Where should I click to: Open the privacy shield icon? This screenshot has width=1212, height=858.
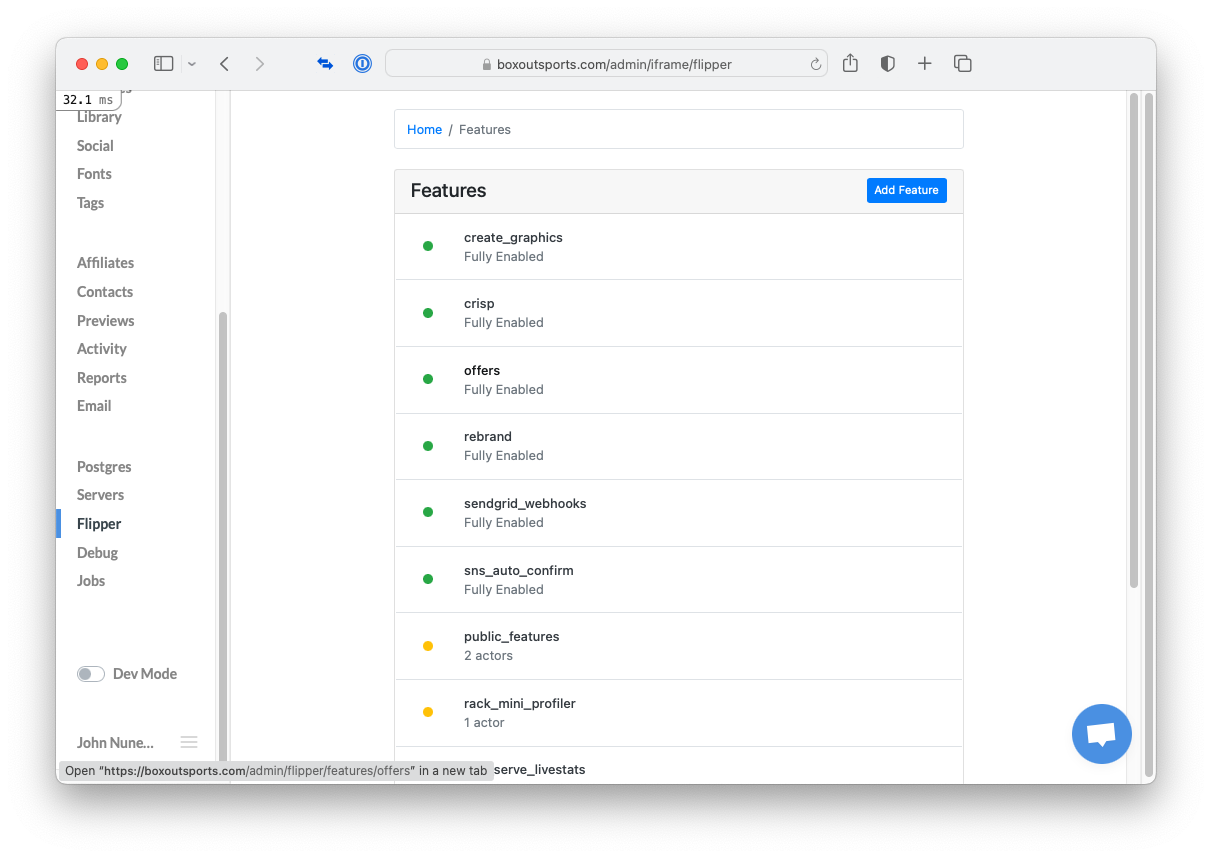tap(887, 64)
